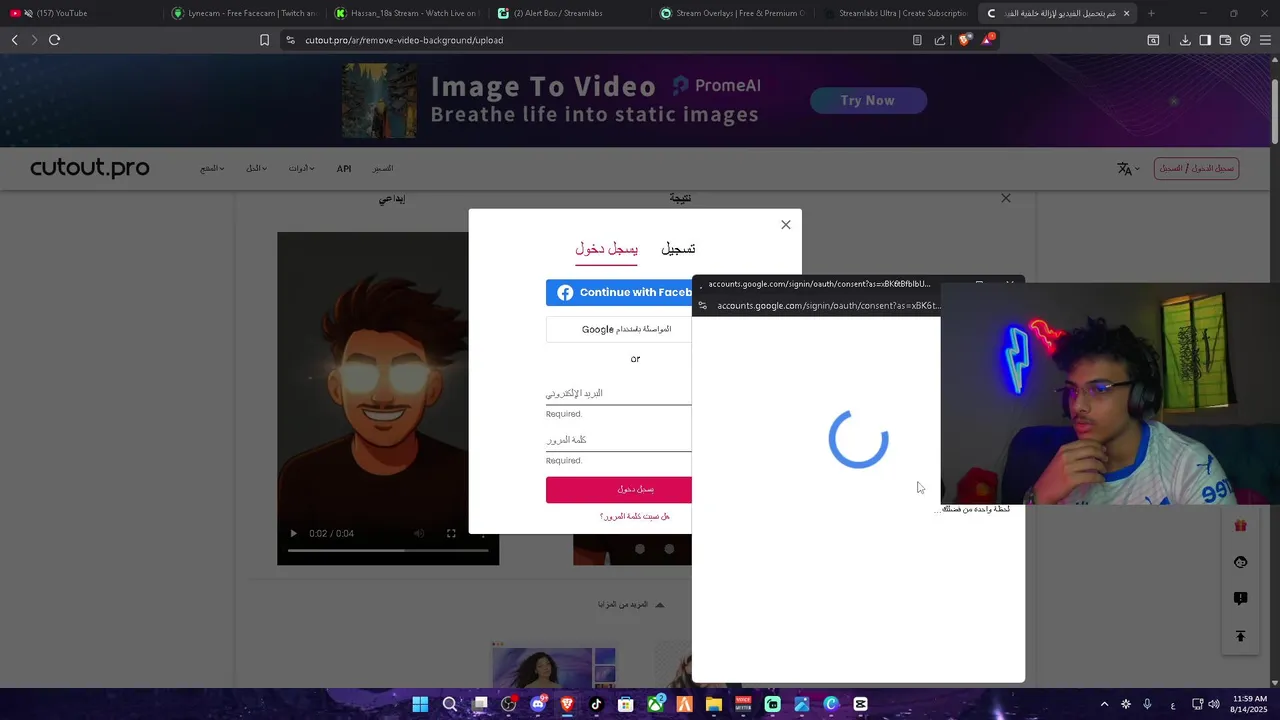Expand the أدوات menu dropdown

[x=301, y=168]
